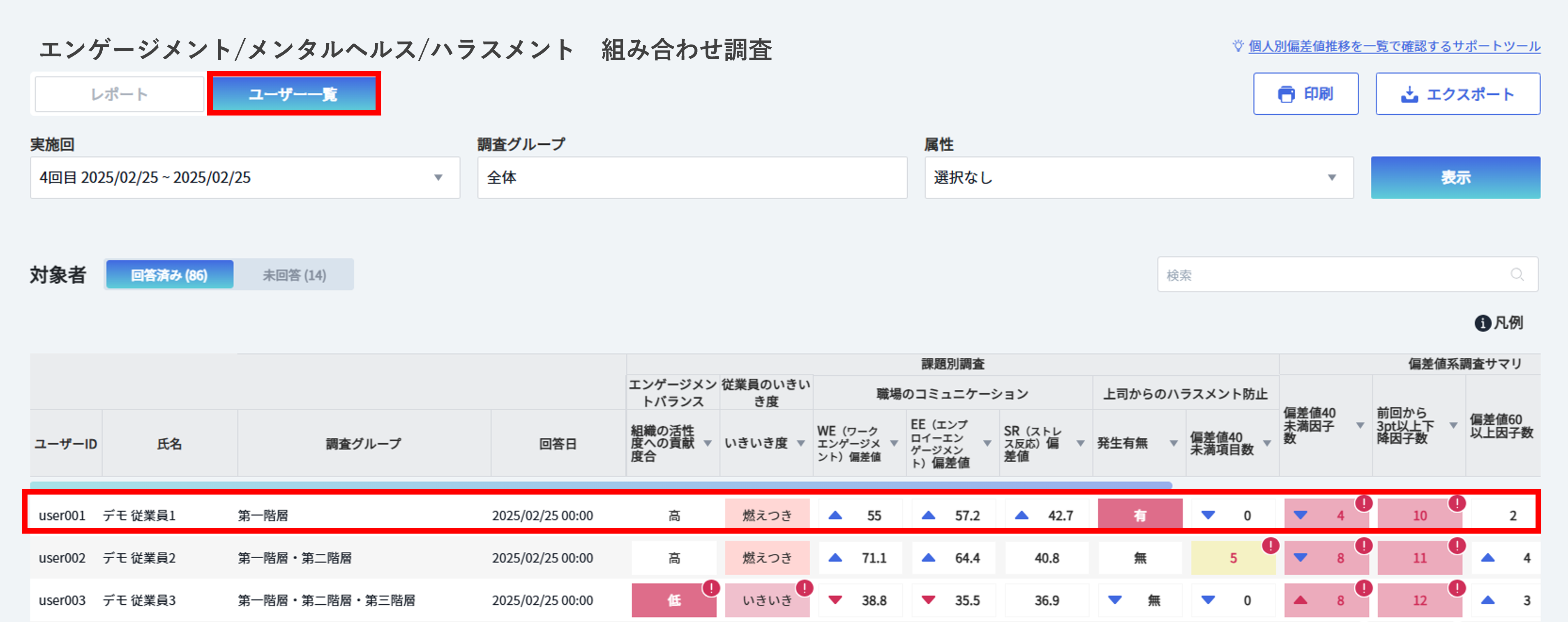Click red up arrow in user003 value 8 cell

[x=1301, y=600]
